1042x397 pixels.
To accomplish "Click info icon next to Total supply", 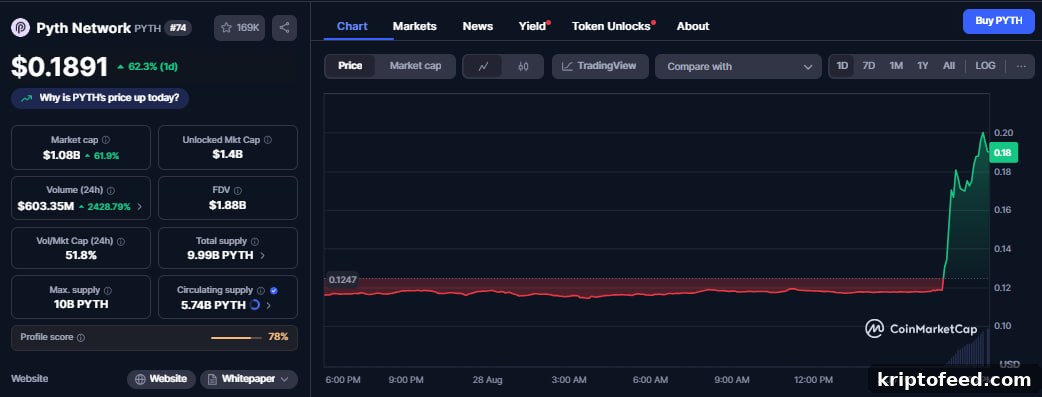I will tap(255, 241).
